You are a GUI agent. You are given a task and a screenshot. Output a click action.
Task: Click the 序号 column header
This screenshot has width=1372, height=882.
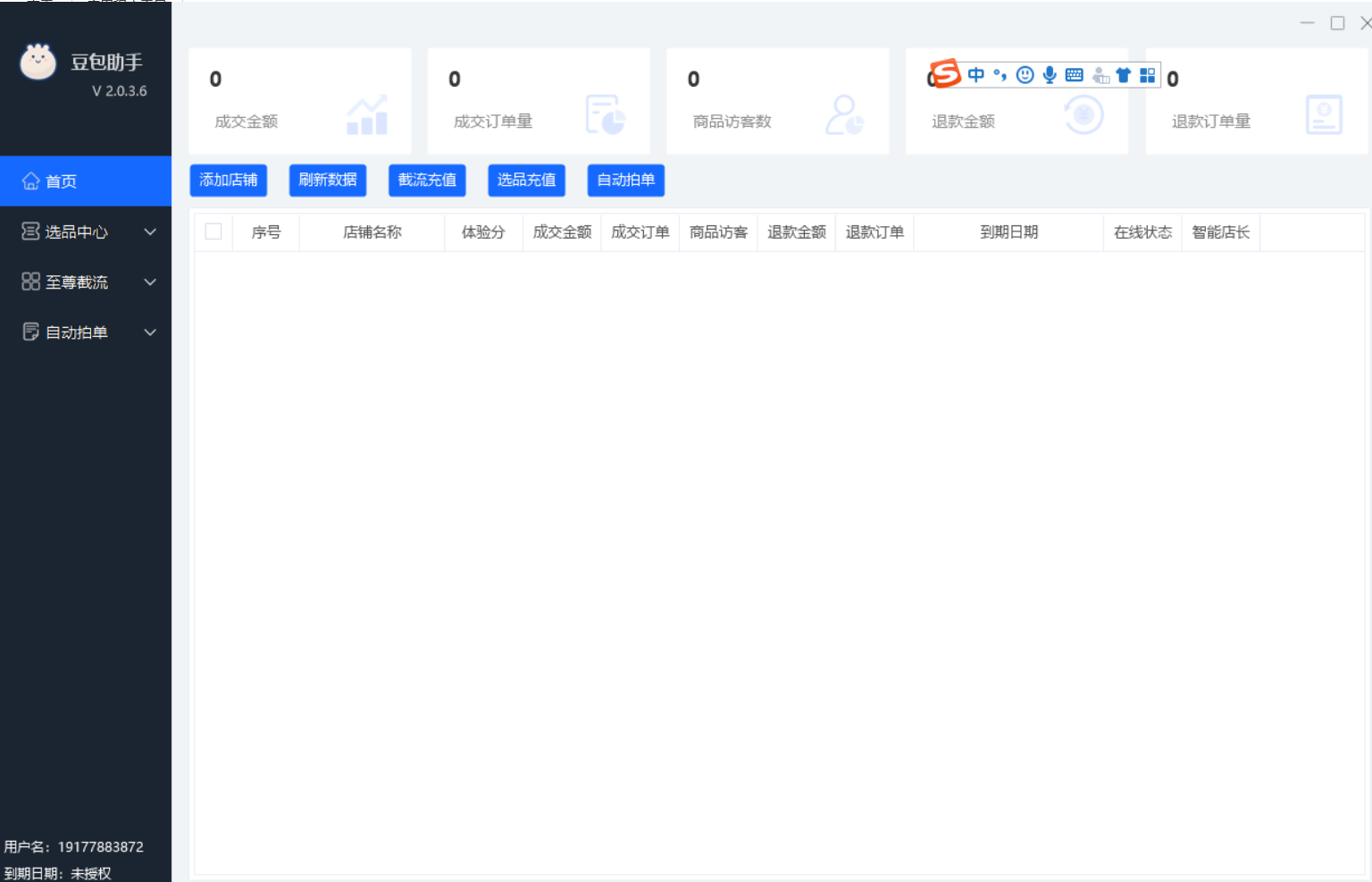[x=266, y=232]
